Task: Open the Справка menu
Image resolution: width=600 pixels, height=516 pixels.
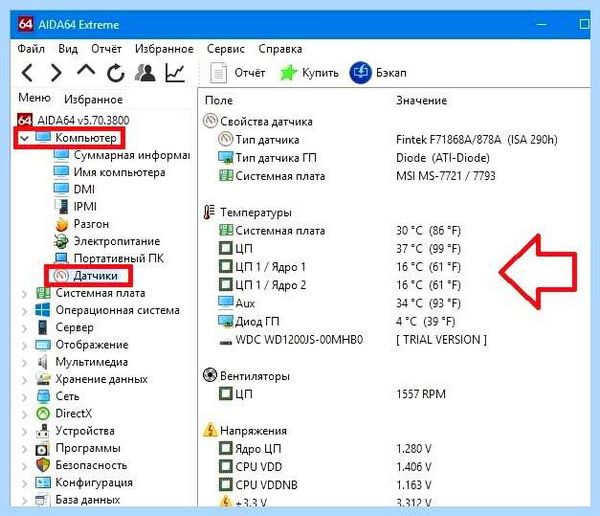Action: tap(280, 49)
